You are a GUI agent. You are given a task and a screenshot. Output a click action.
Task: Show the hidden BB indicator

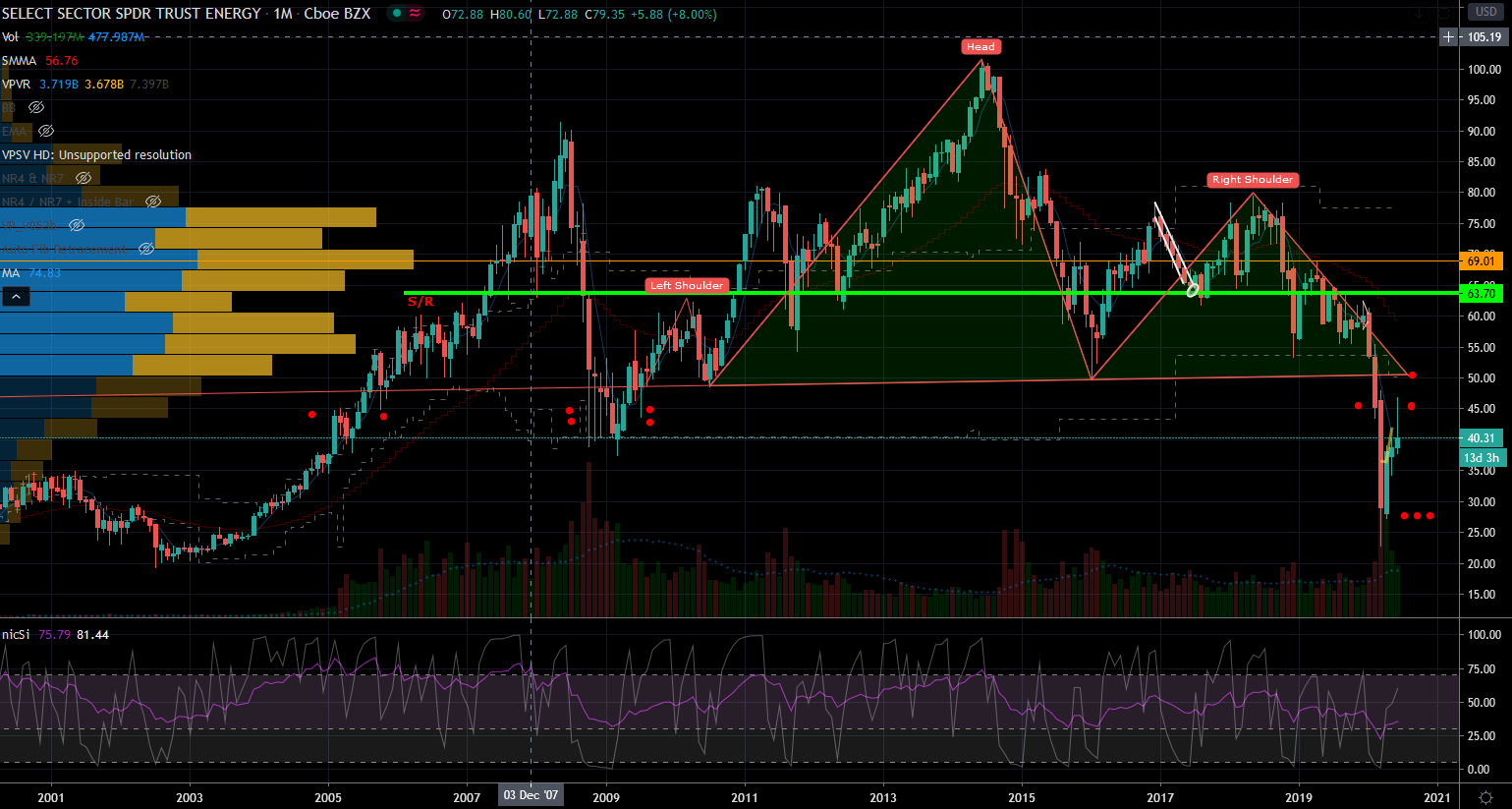point(36,107)
